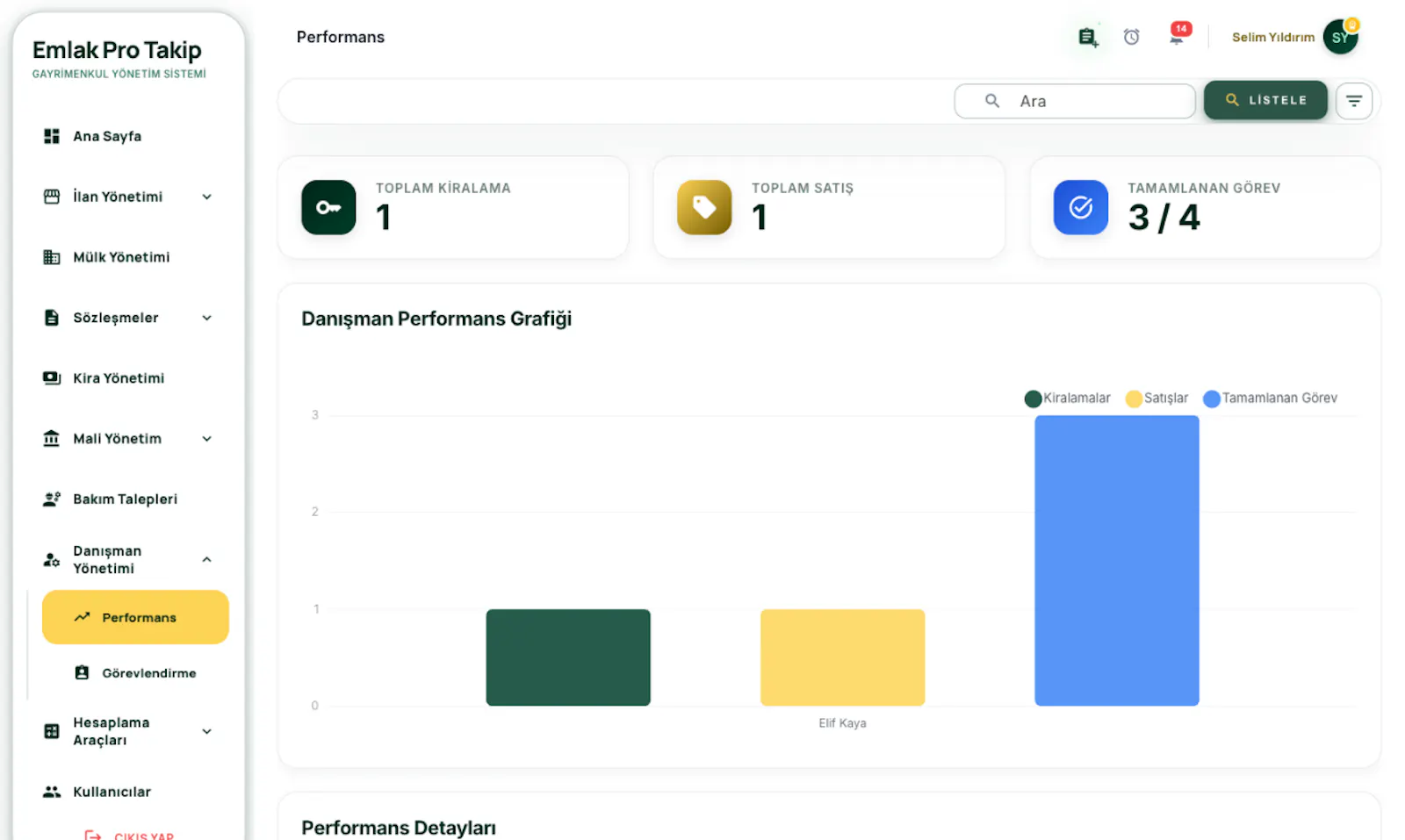Click the Mülk Yönetimi building icon
1405x840 pixels.
[x=52, y=257]
